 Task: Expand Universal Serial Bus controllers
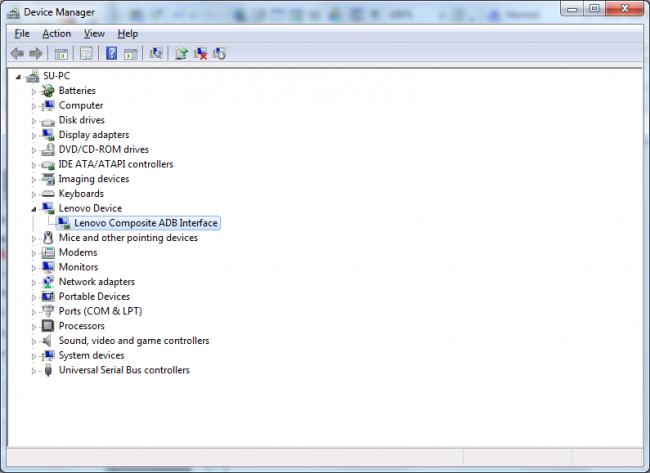34,371
